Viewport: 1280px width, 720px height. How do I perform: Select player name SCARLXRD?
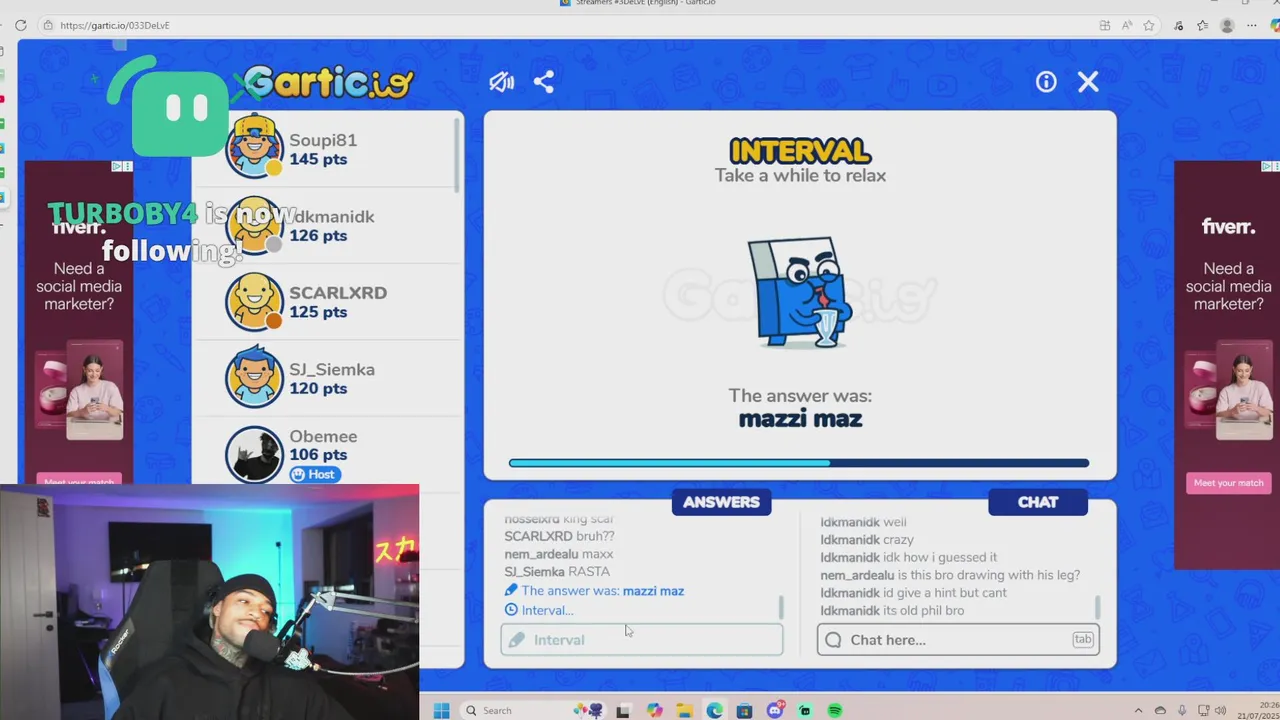click(x=338, y=293)
